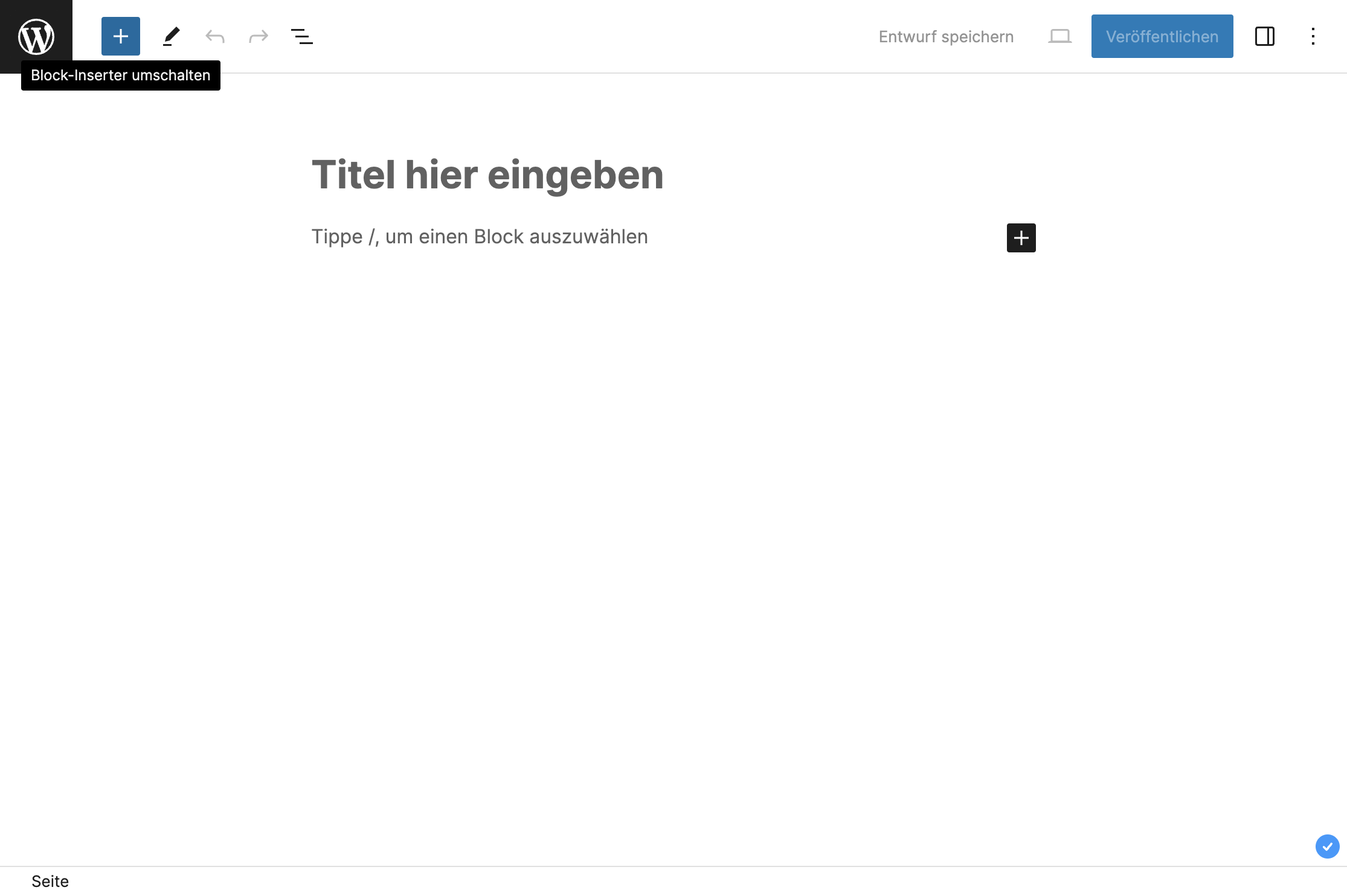The height and width of the screenshot is (896, 1347).
Task: Toggle the blue block inserter plus button
Action: tap(121, 36)
